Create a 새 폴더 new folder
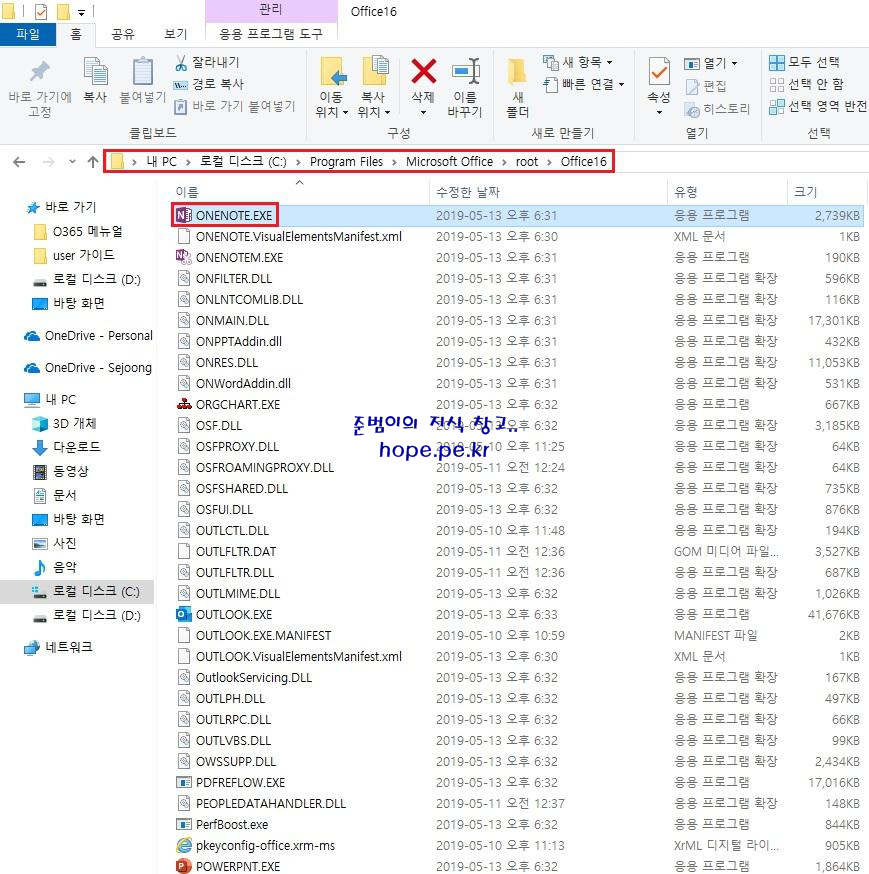The image size is (869, 874). 517,88
